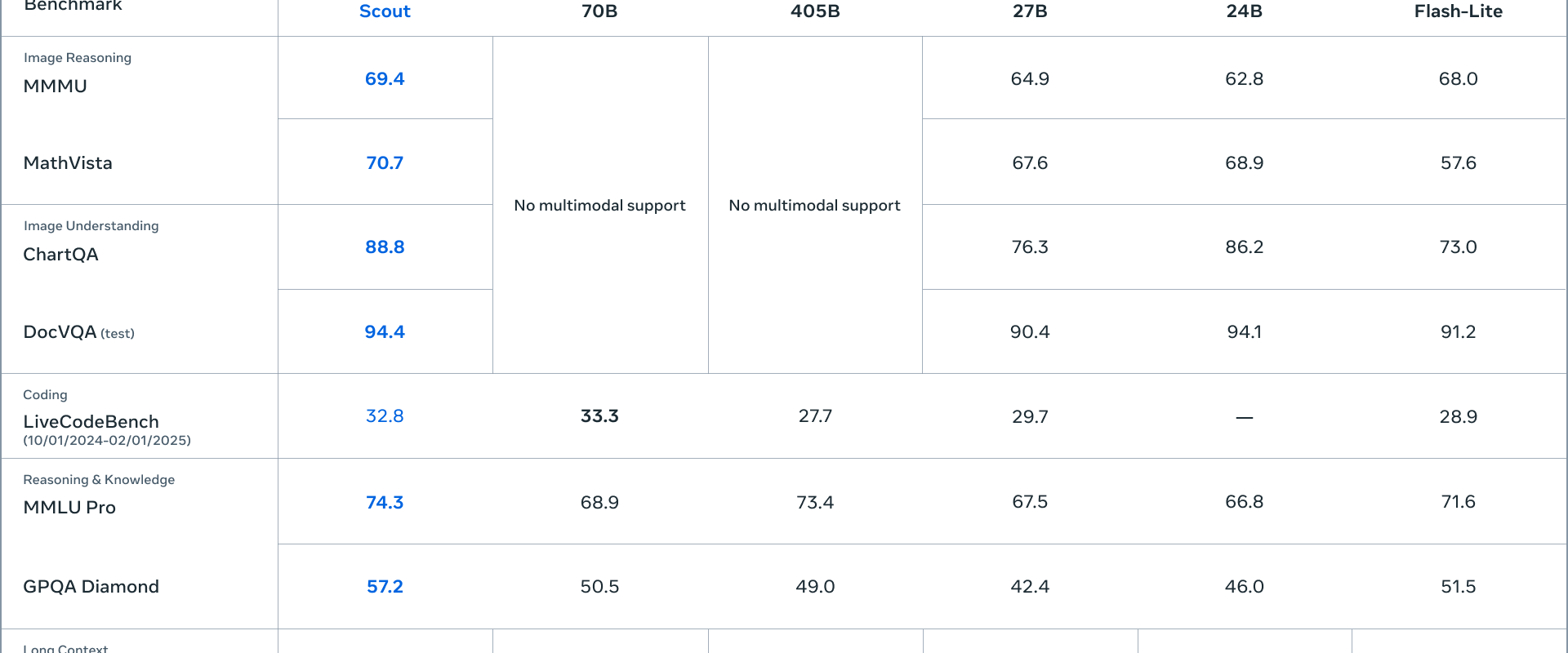Select the 70B No multimodal support cell
Viewport: 1568px width, 653px height.
pos(600,205)
